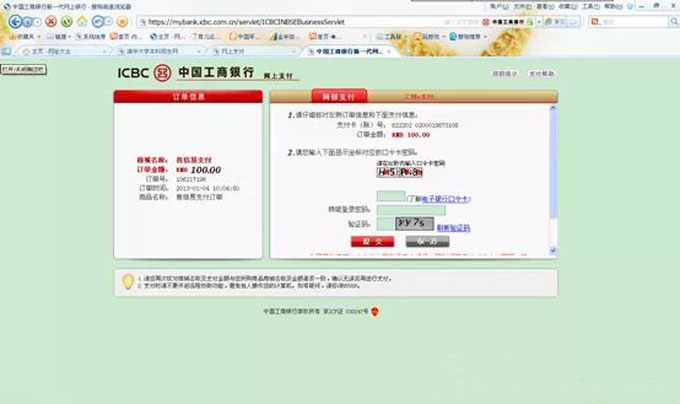
Task: Click the gold star favorites icon
Action: point(123,21)
